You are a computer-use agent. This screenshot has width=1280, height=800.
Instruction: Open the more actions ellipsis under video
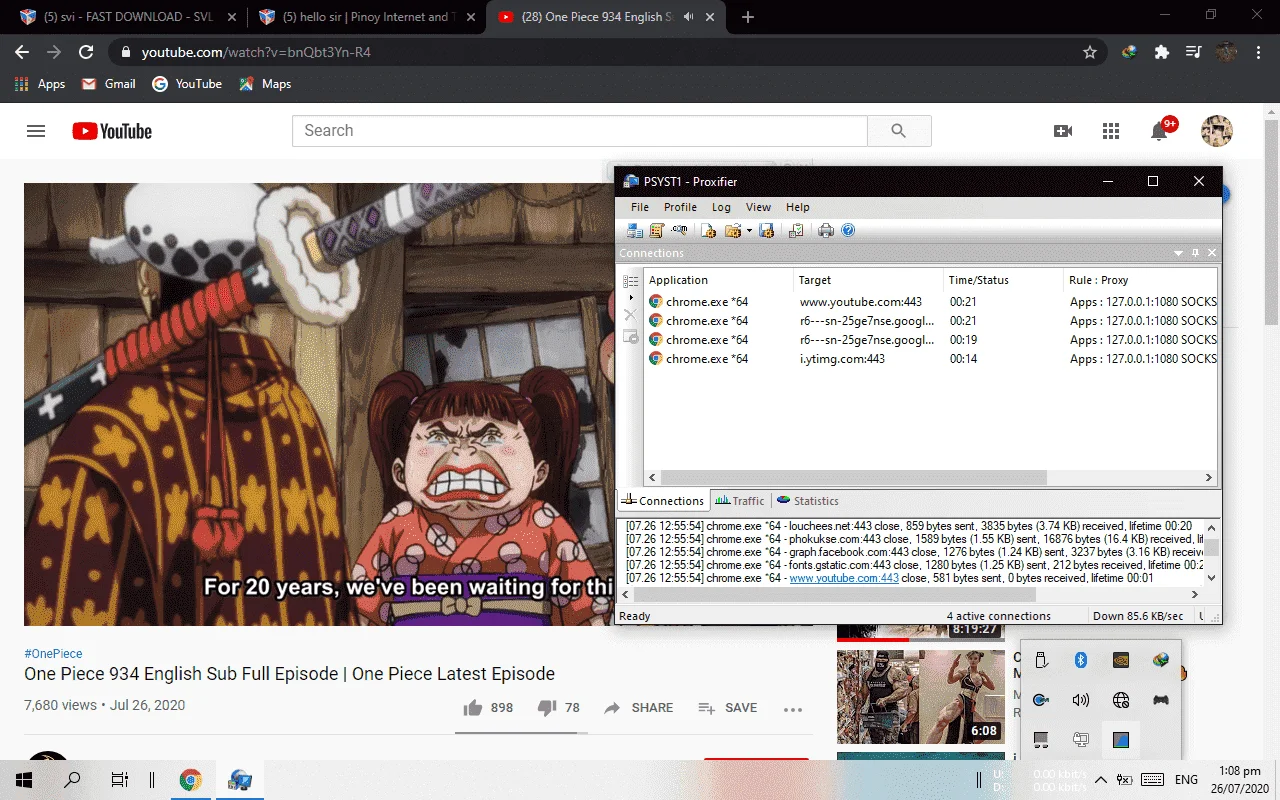tap(793, 709)
